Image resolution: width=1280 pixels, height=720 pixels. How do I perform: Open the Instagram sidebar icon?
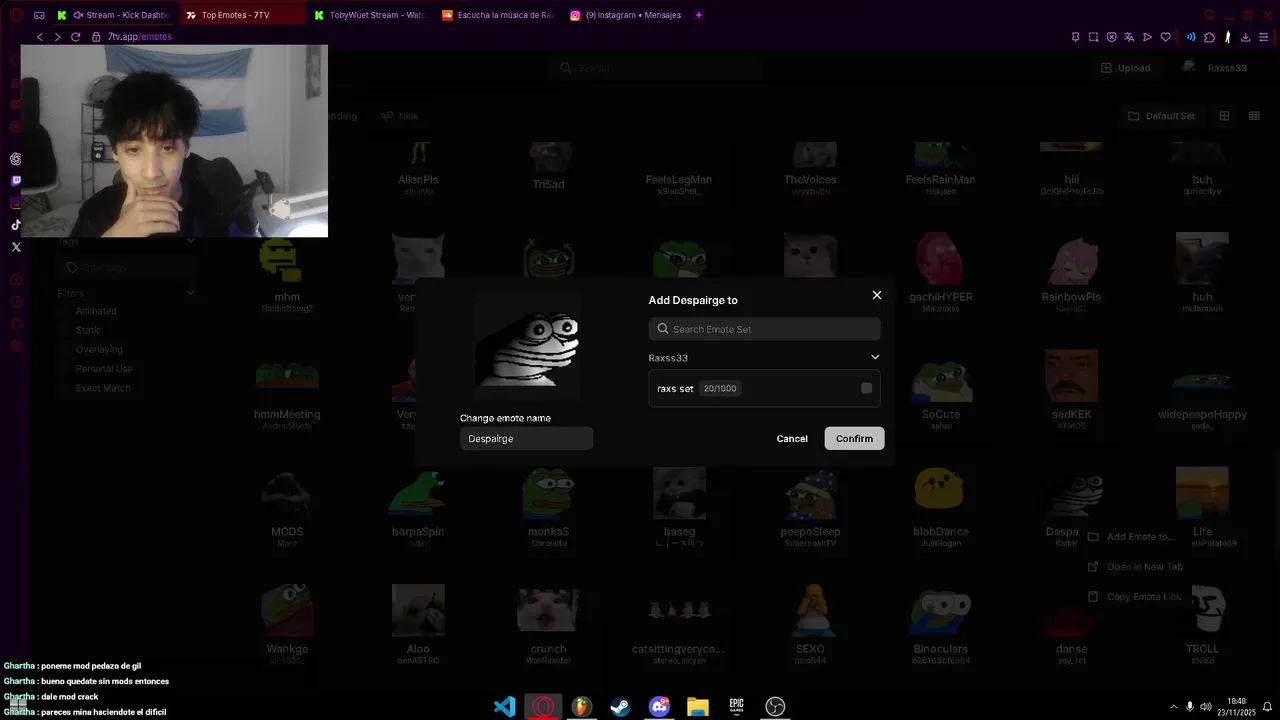tap(16, 203)
